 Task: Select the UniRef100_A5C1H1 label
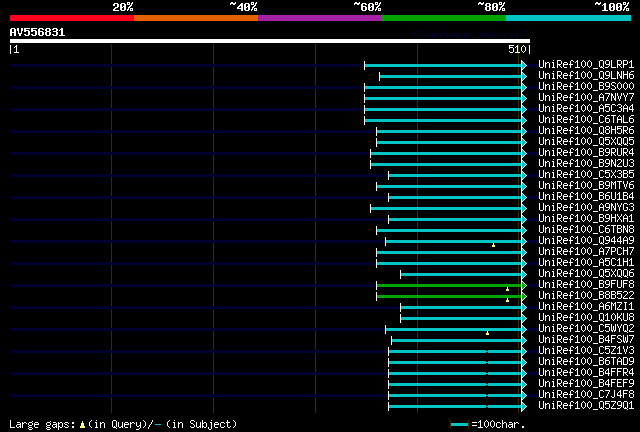(x=586, y=263)
